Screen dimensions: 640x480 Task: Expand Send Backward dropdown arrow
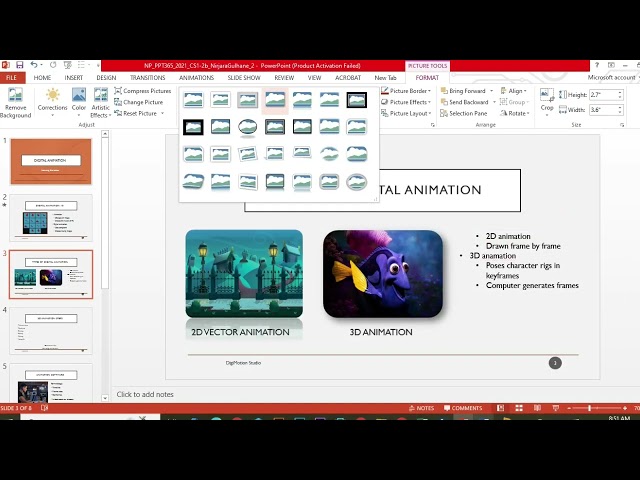(494, 102)
